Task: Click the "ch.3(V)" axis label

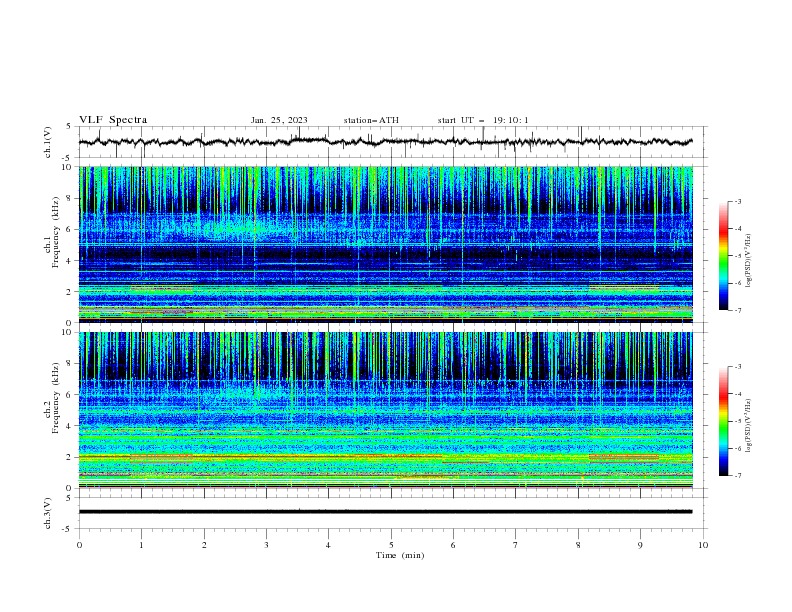Action: click(48, 513)
